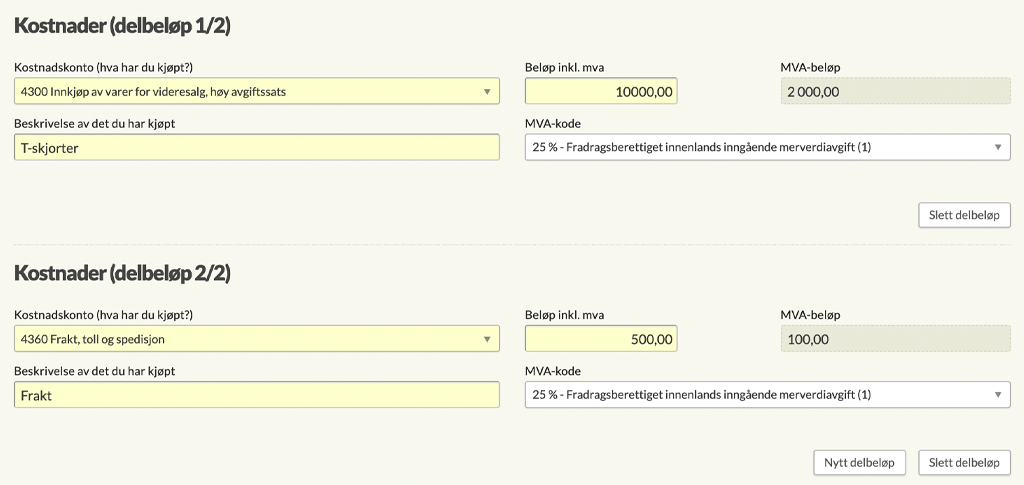Click Slett delbeløp in the delbeløp 1/2 section
This screenshot has height=485, width=1024.
[964, 215]
